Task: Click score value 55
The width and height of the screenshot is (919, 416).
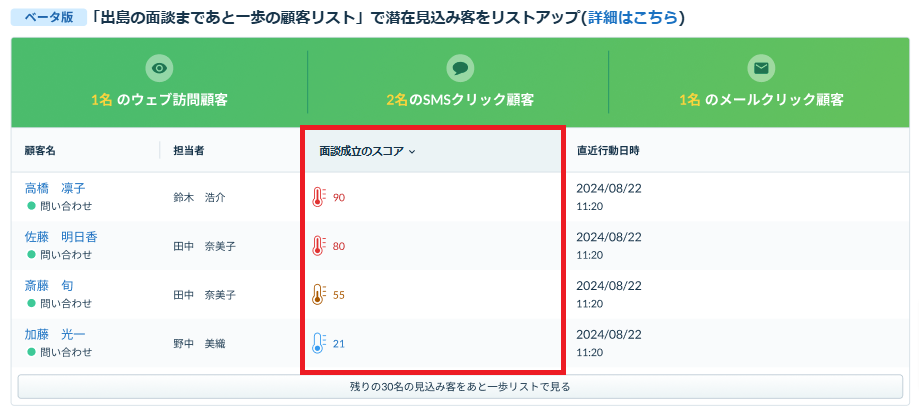Action: (x=339, y=295)
